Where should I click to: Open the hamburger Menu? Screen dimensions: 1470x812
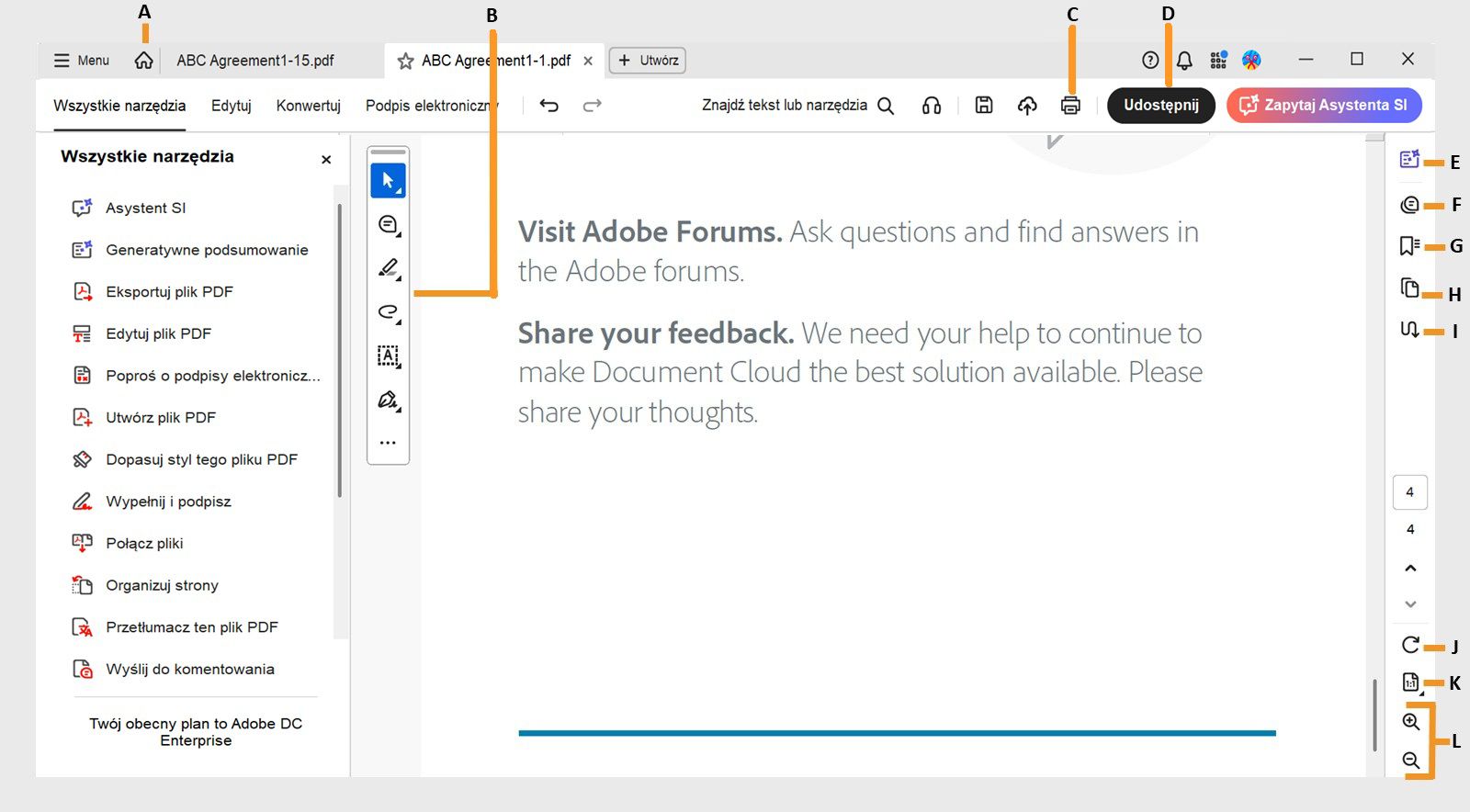click(81, 61)
